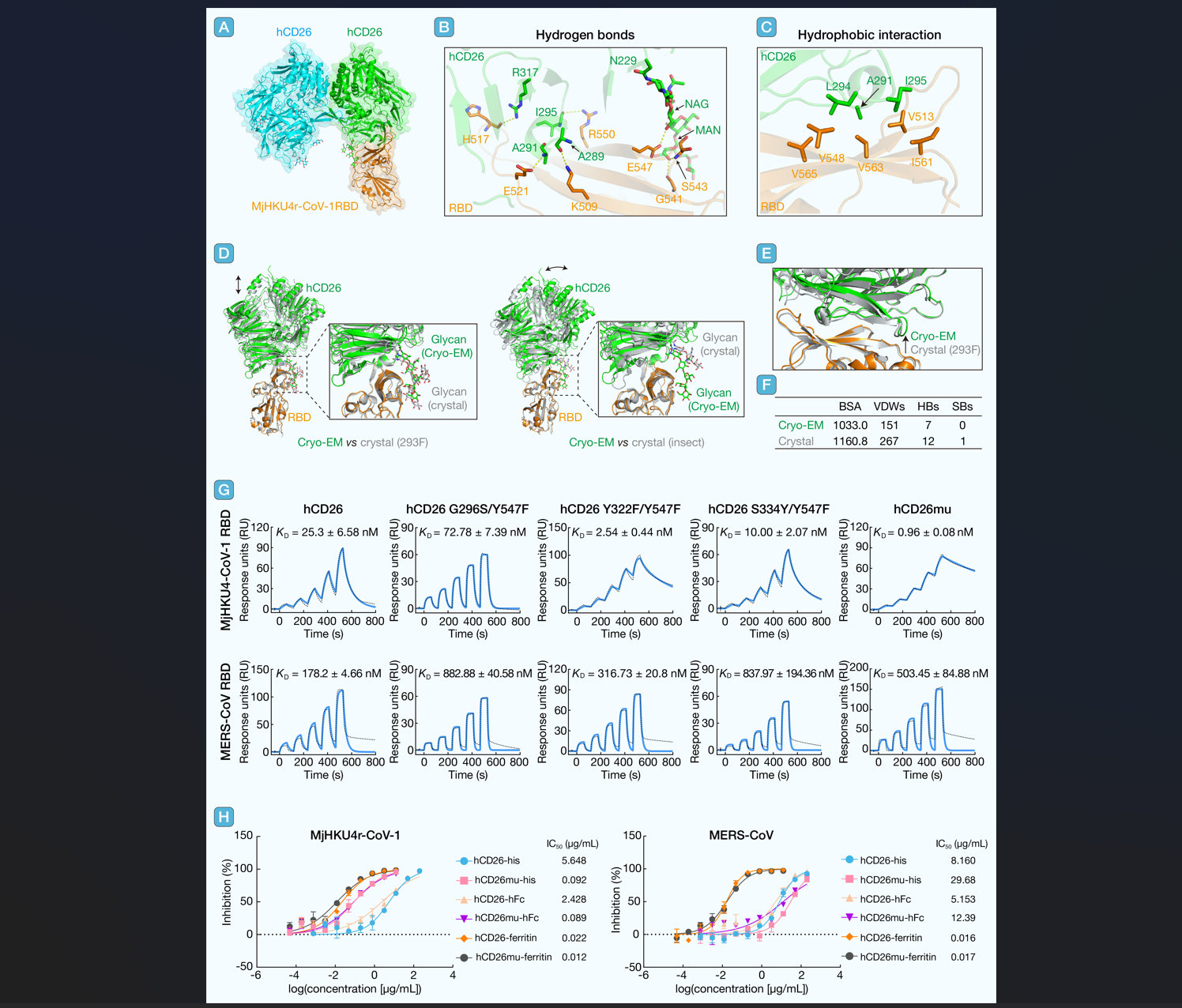Screen dimensions: 1182x1008
Task: Click the hCD26mu sensorgram column title
Action: 922,509
